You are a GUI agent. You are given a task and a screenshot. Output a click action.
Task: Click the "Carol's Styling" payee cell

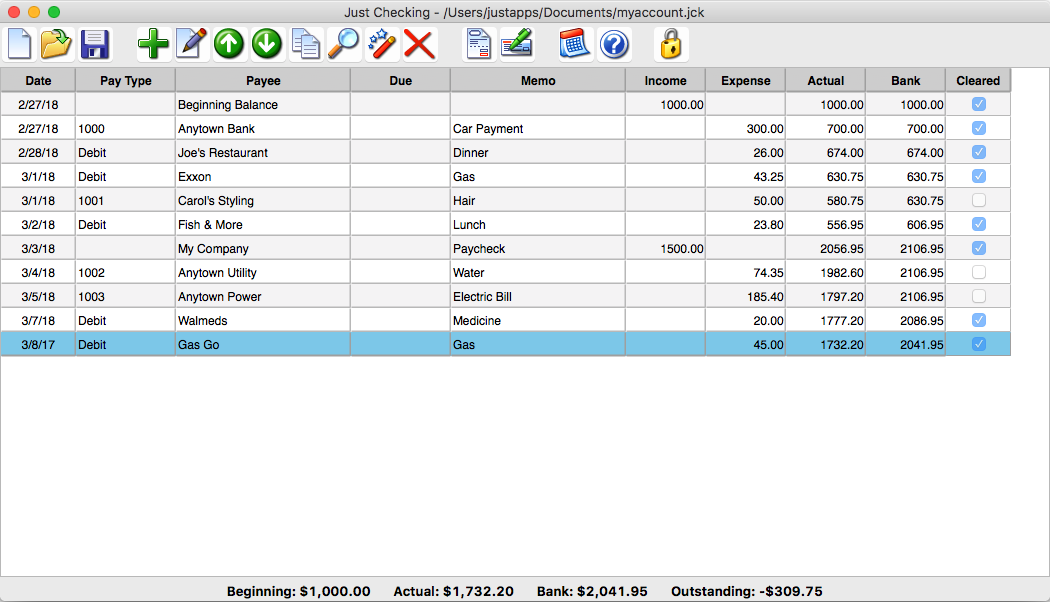tap(263, 200)
